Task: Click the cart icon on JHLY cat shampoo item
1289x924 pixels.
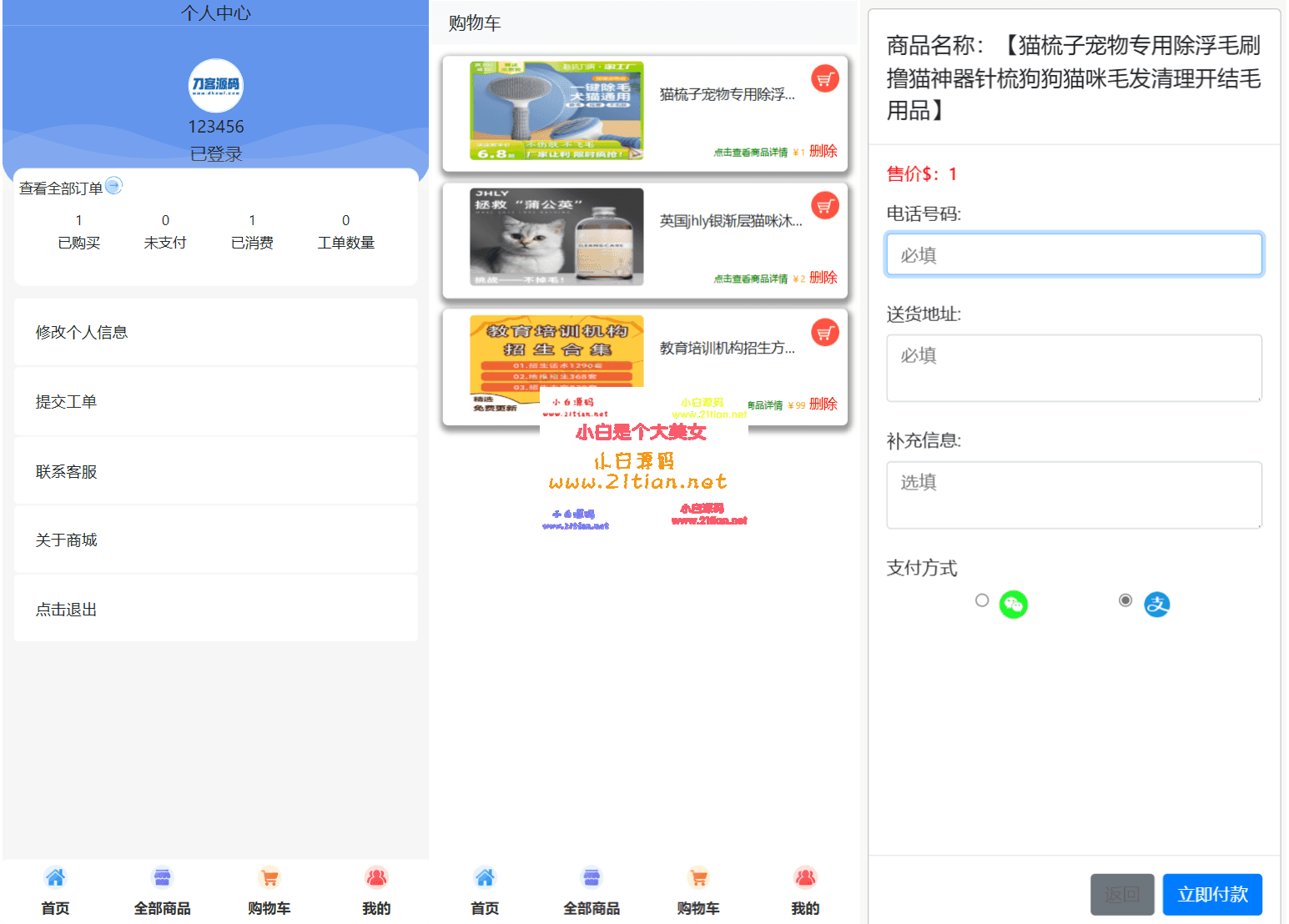Action: (824, 206)
